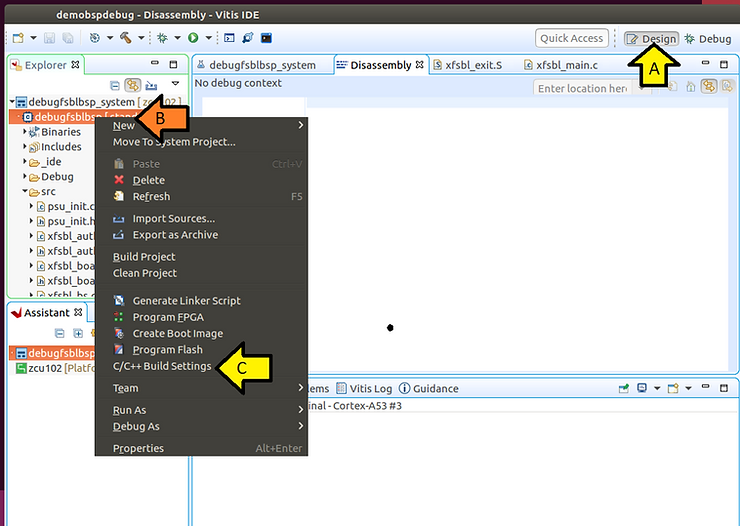Open the Debug As submenu
Screen dimensions: 740x526
202,426
